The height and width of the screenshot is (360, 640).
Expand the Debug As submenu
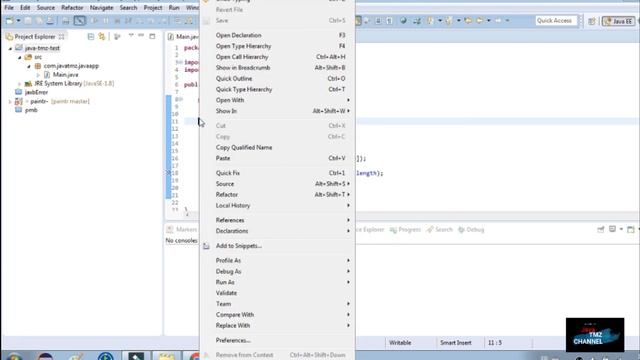(278, 271)
